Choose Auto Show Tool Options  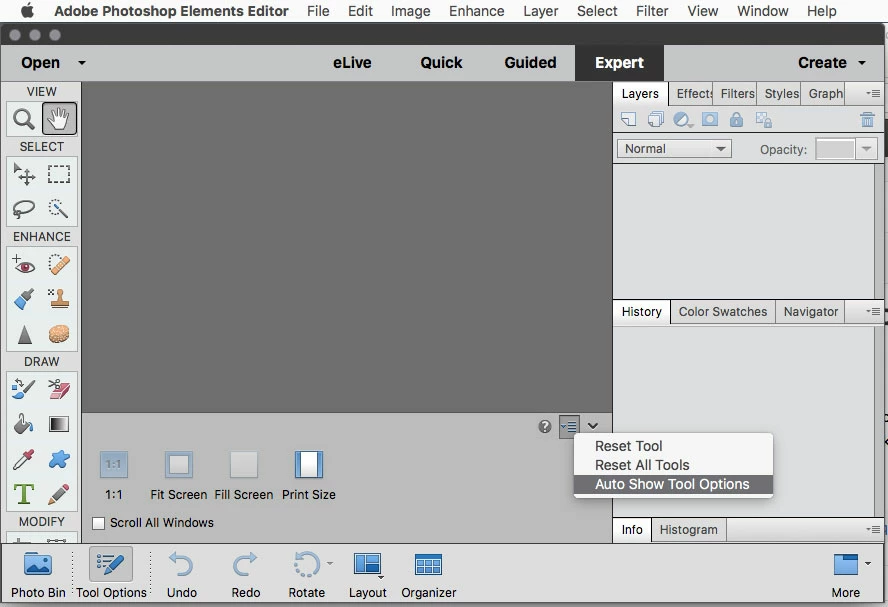[673, 484]
